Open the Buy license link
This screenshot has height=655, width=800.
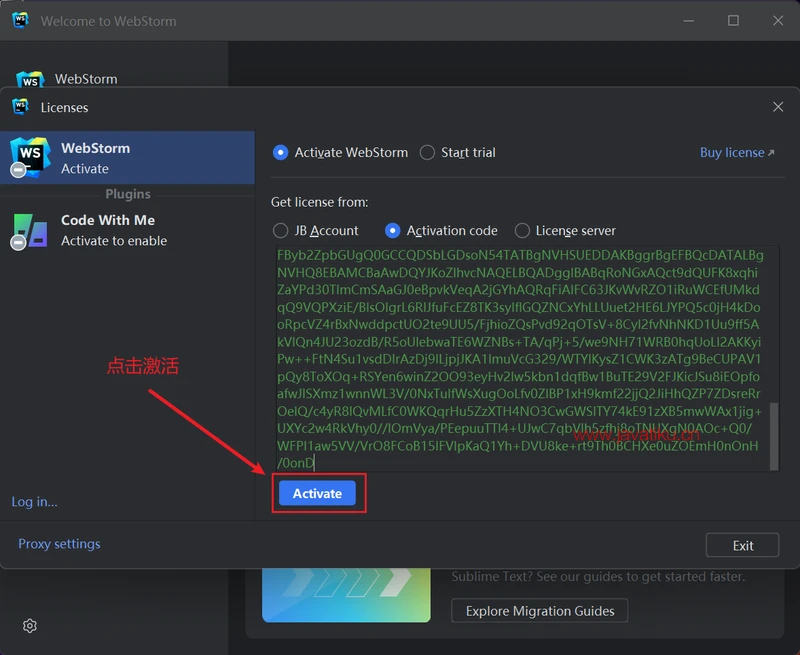[733, 152]
